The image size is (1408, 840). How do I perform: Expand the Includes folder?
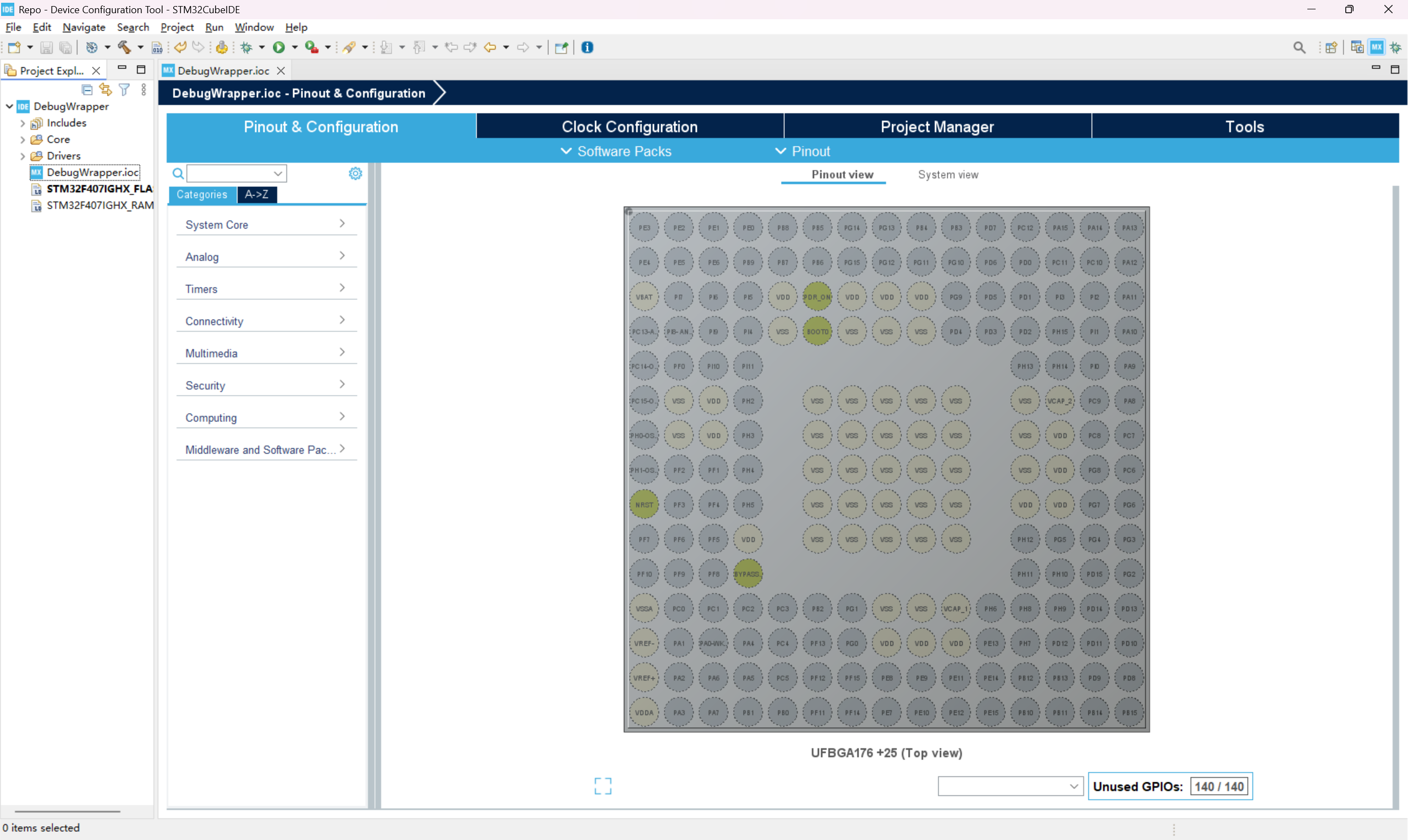click(23, 123)
